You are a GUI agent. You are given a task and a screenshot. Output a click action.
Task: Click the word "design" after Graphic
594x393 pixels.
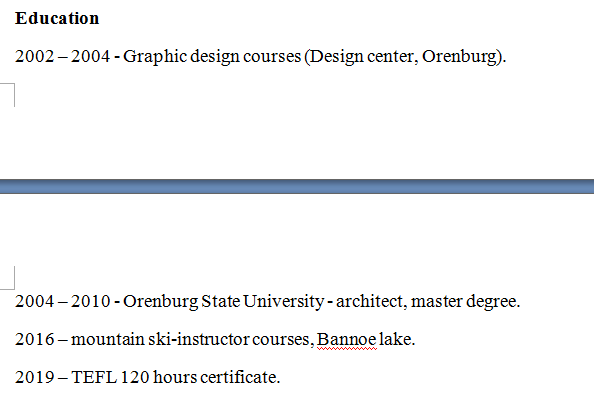(215, 57)
